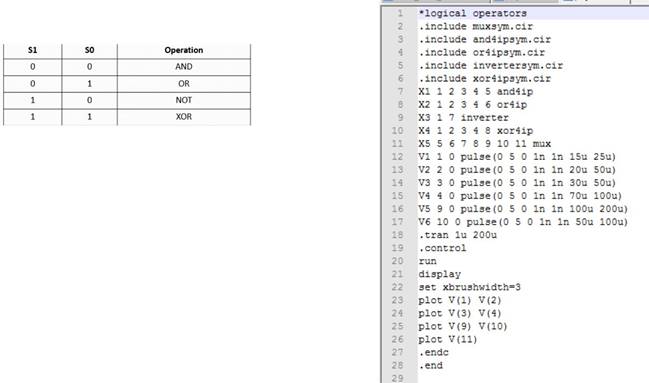Click the 'display' command line
The image size is (649, 383).
tap(440, 274)
